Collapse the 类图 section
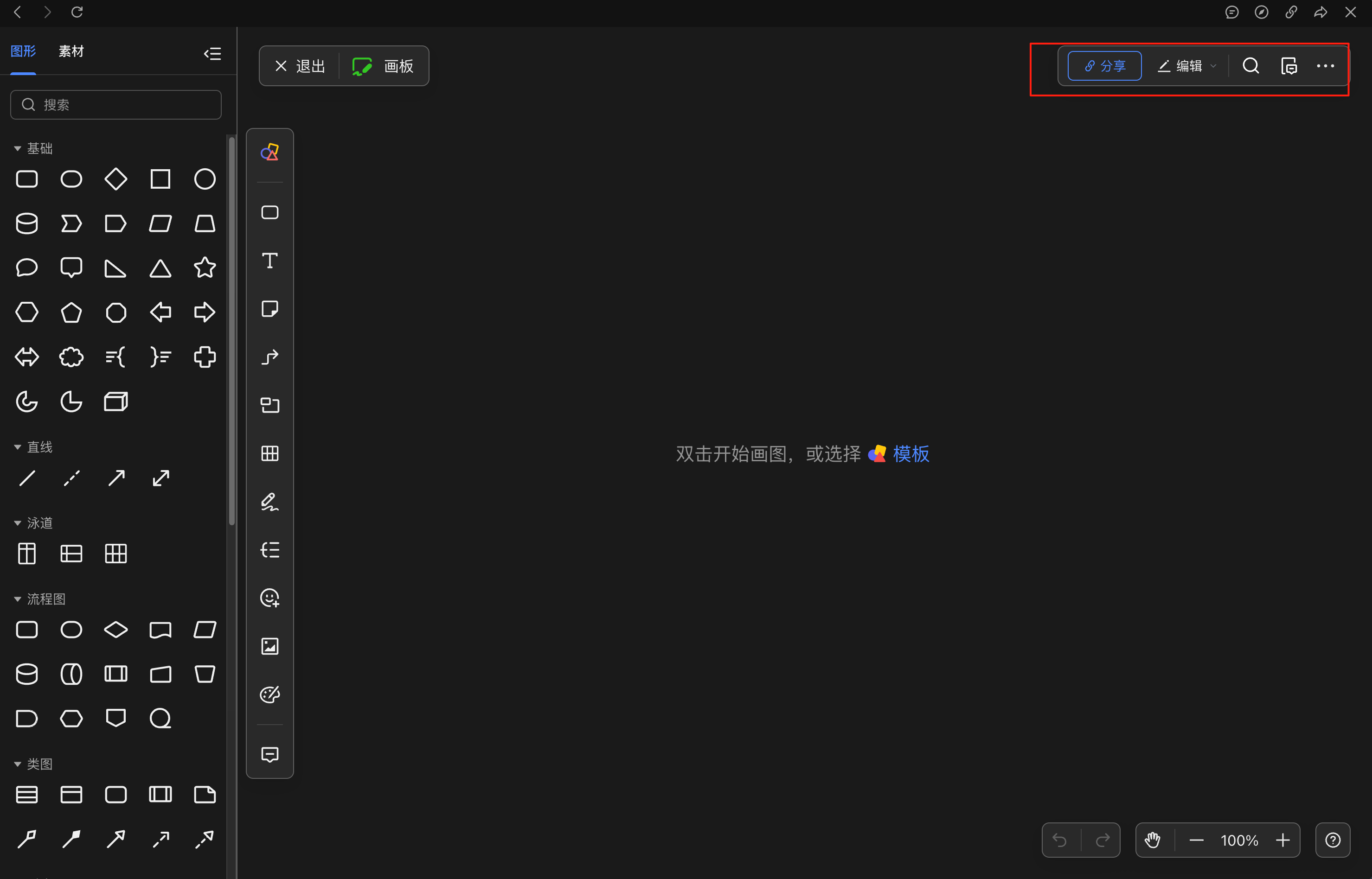1372x879 pixels. [x=18, y=764]
